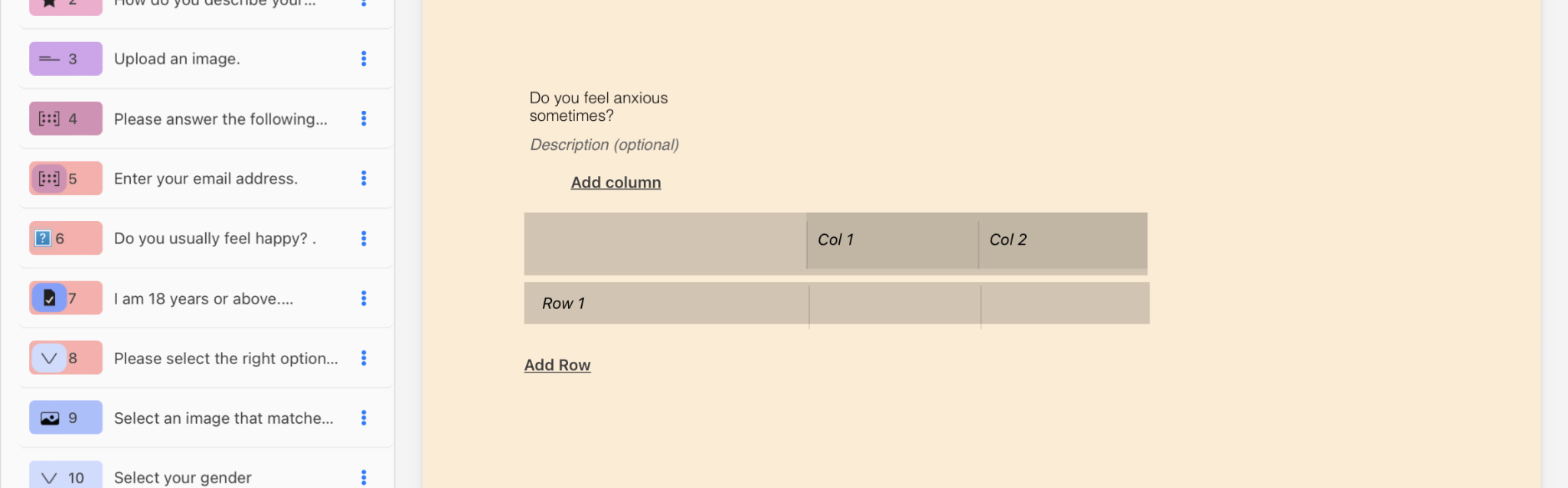Click the question mark icon for question 6
The height and width of the screenshot is (488, 1568).
[43, 239]
